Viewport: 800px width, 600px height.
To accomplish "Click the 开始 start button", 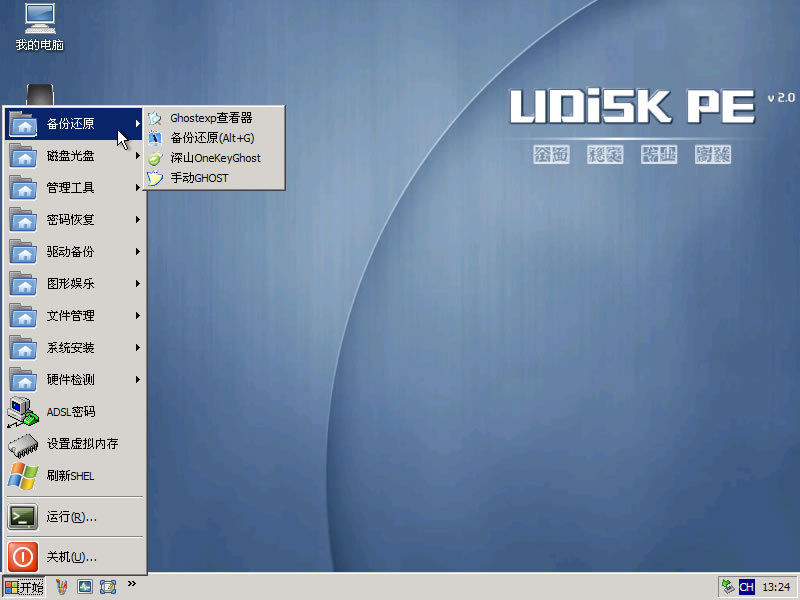I will tap(24, 587).
